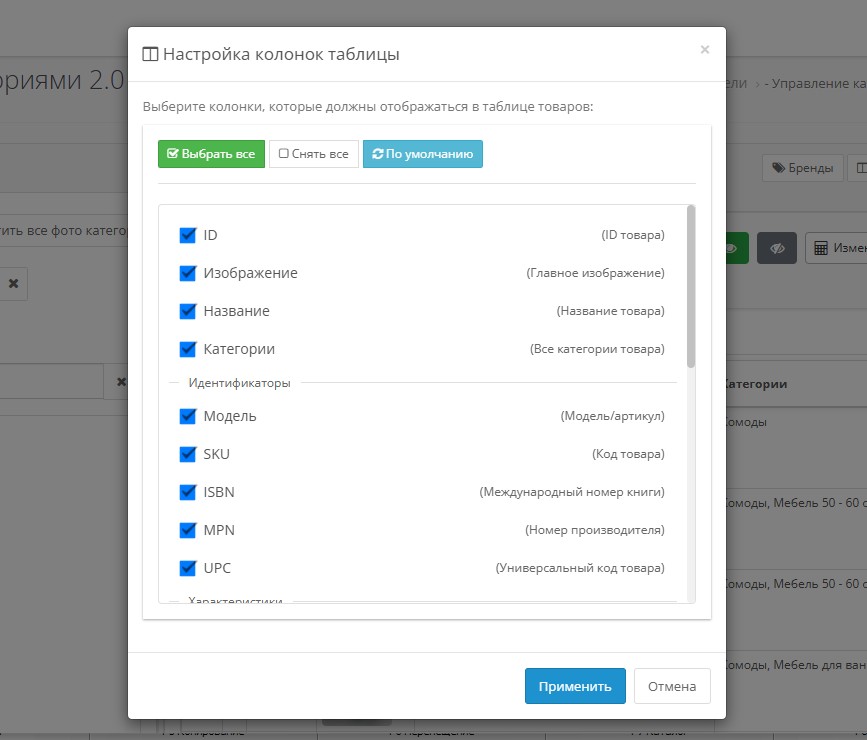Viewport: 867px width, 740px height.
Task: Disable the UPC column checkbox
Action: [187, 568]
